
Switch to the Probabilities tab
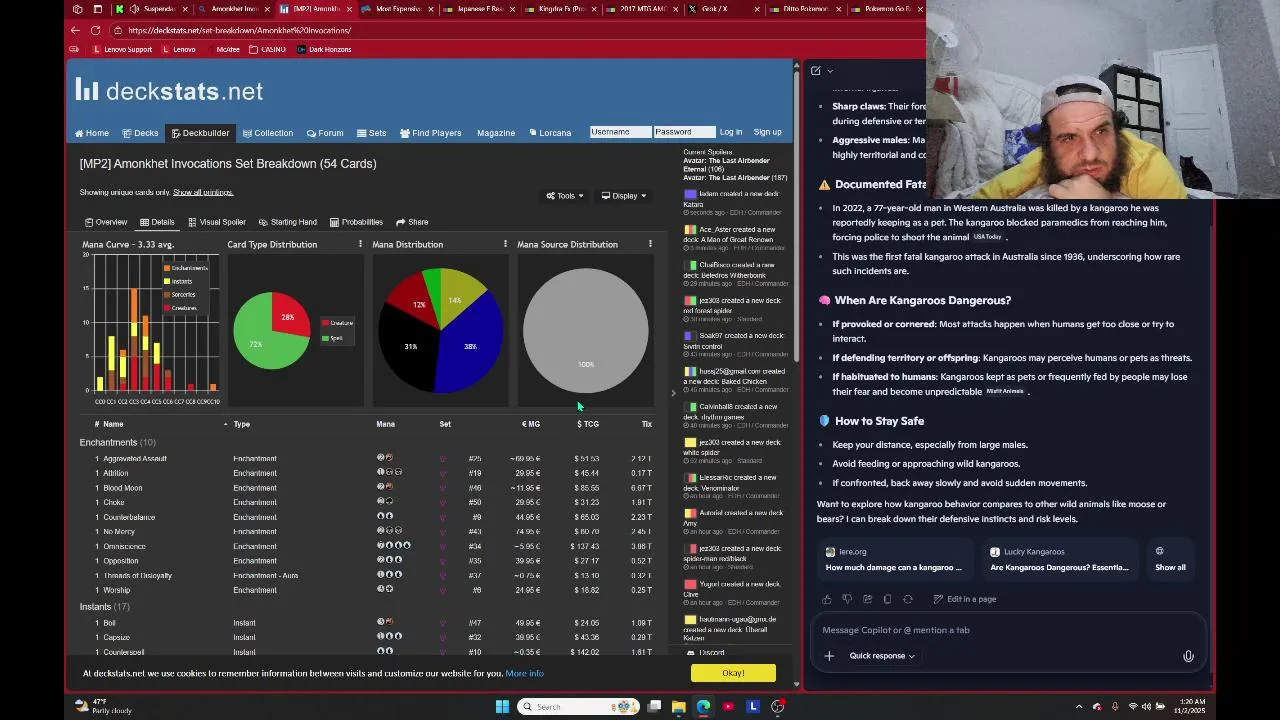[356, 222]
